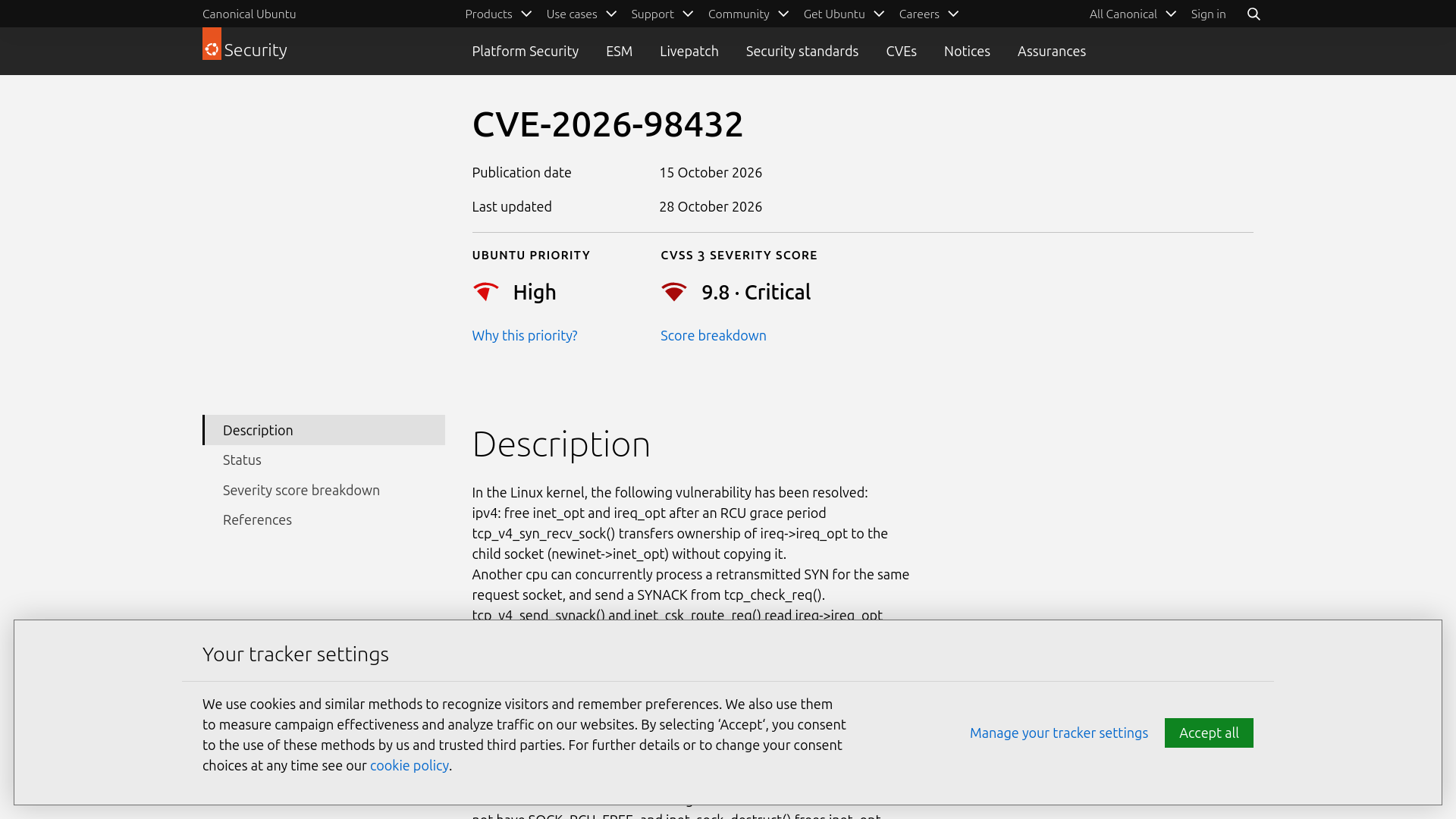This screenshot has height=819, width=1456.
Task: Click the 9.8 · Critical score text
Action: [x=756, y=292]
